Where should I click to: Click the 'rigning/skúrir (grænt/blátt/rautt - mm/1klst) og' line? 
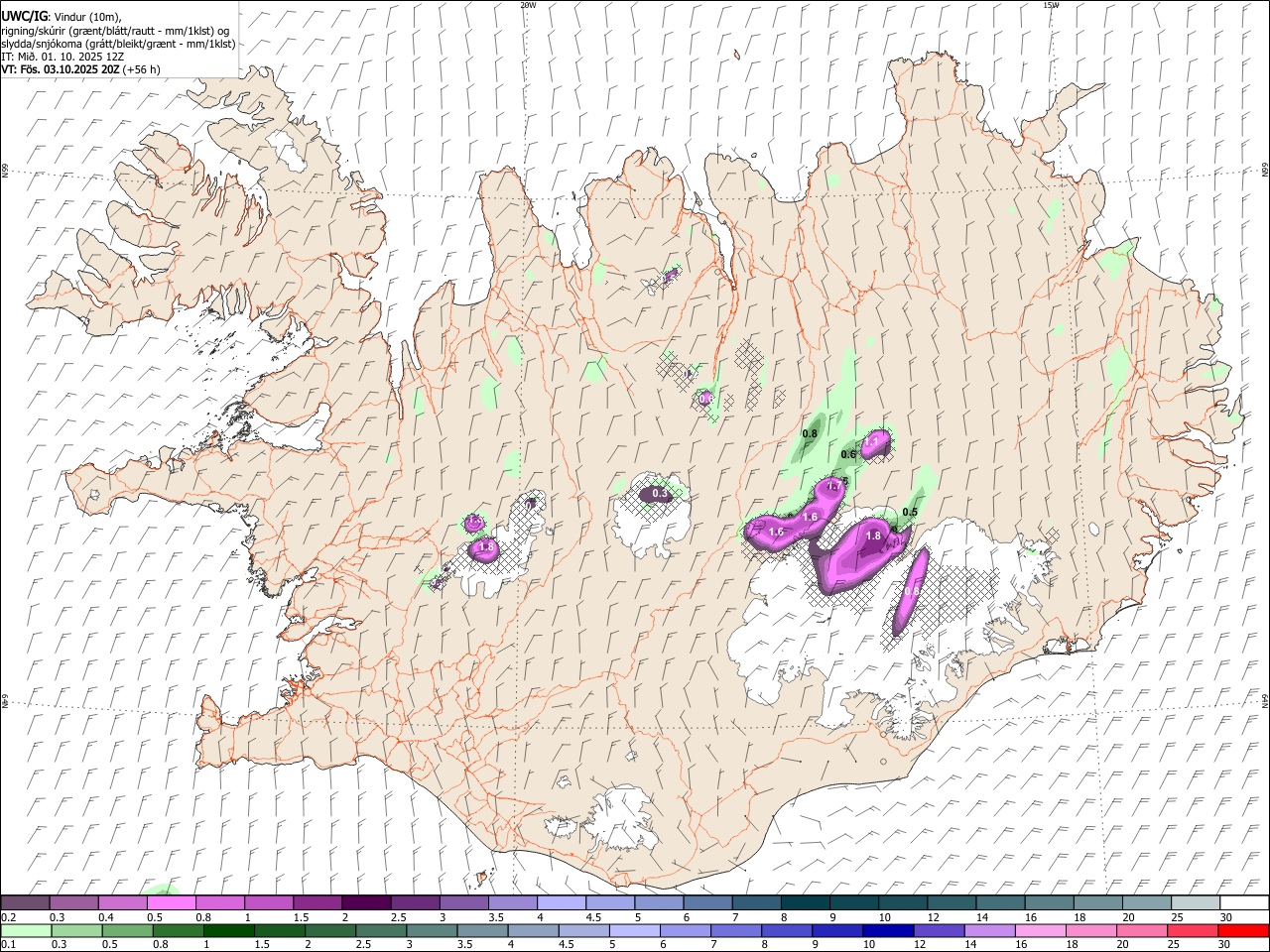click(x=114, y=30)
